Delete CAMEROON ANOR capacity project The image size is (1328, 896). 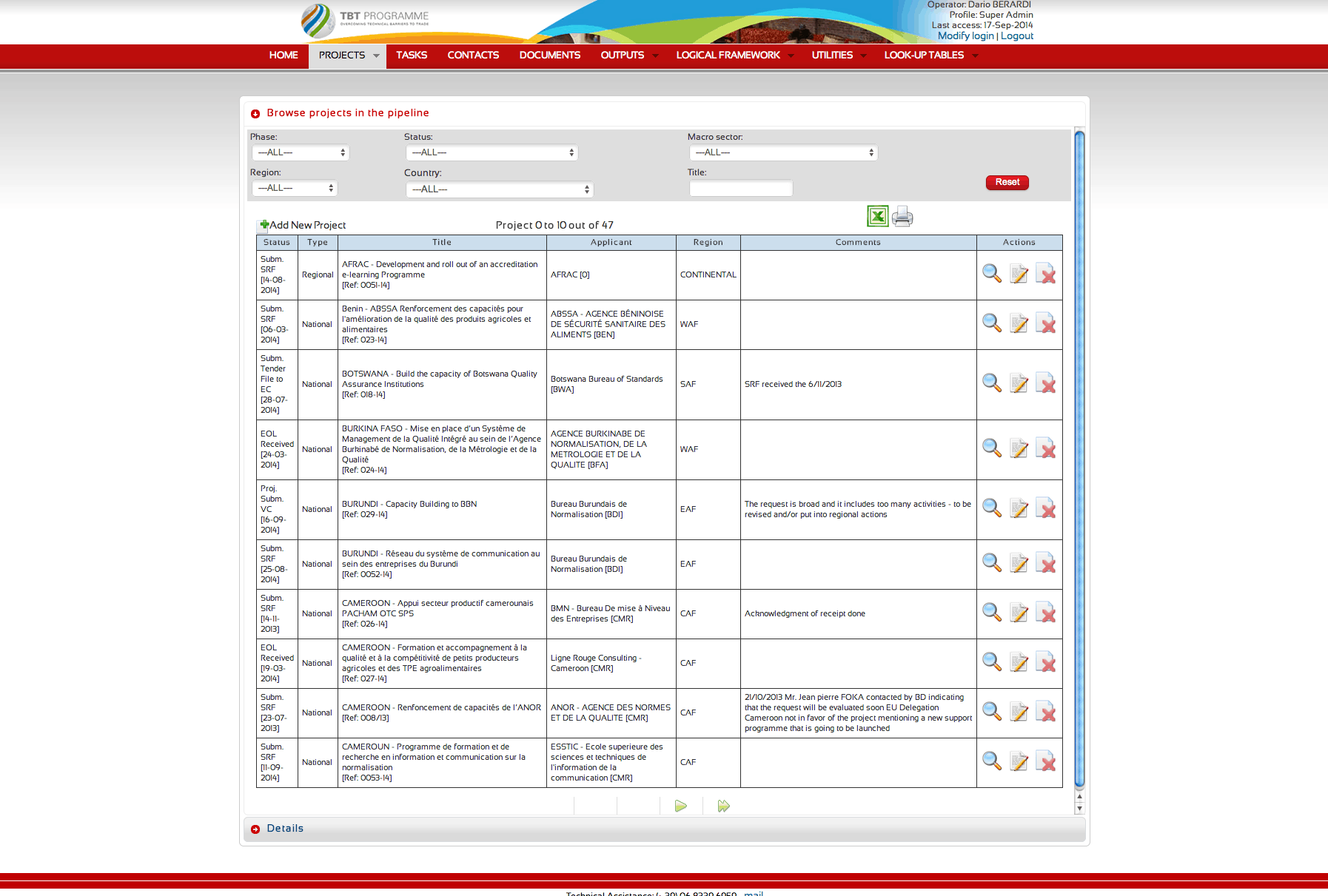1046,712
